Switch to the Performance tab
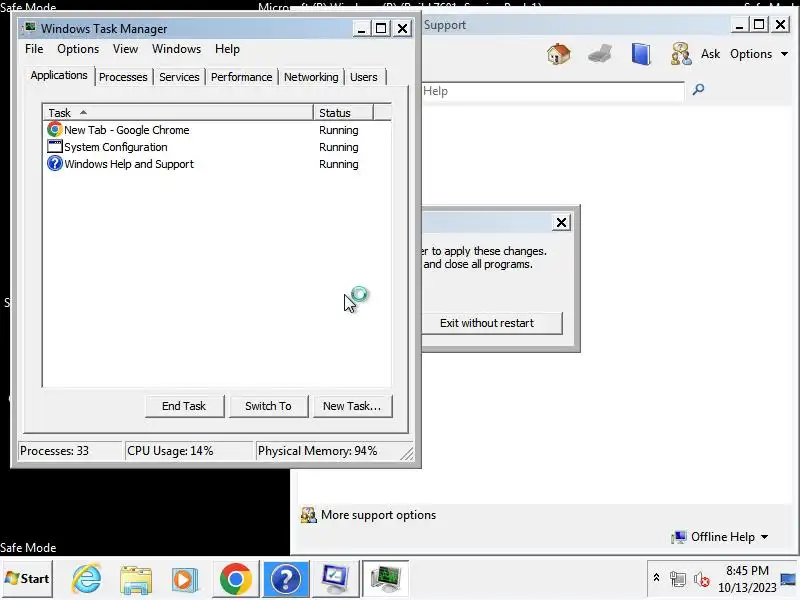Image resolution: width=800 pixels, height=600 pixels. click(241, 77)
